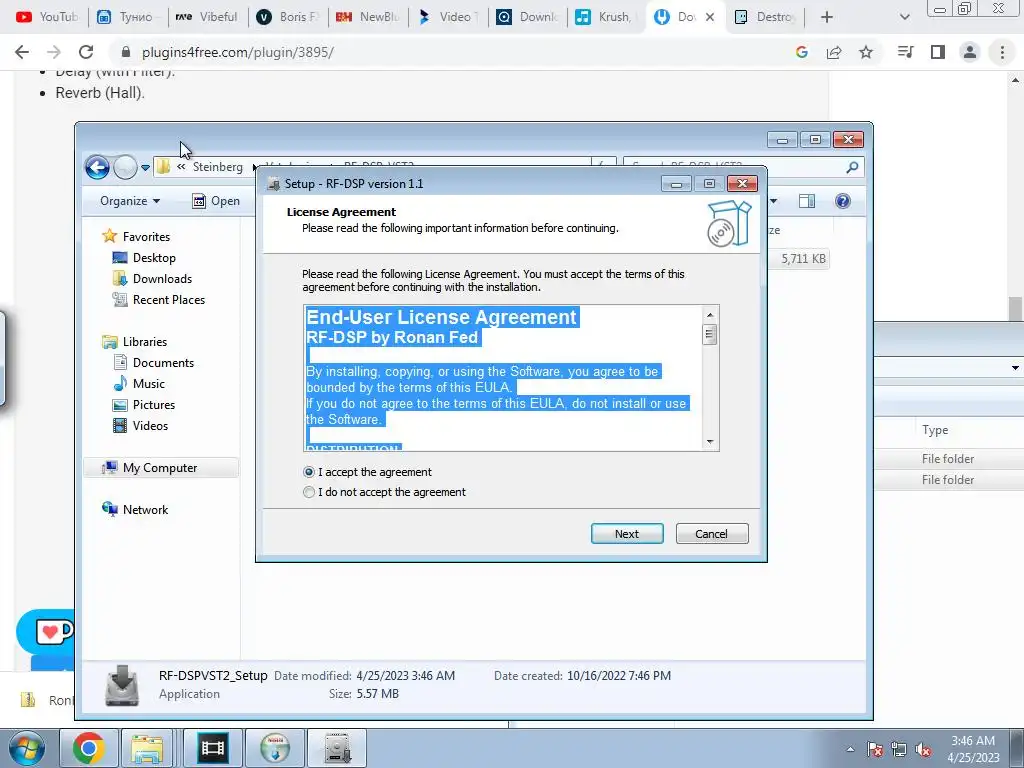Open Chrome from the taskbar
The image size is (1024, 768).
pos(89,748)
